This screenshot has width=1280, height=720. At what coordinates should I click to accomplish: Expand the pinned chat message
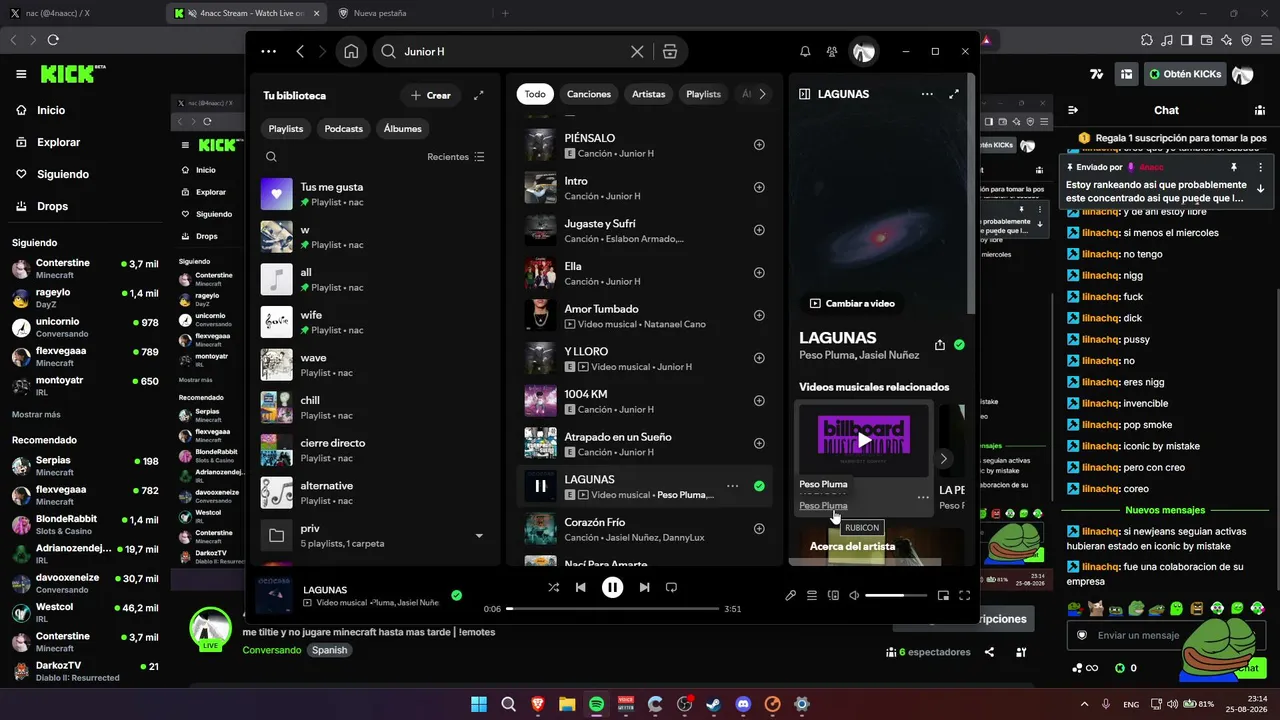(1261, 189)
